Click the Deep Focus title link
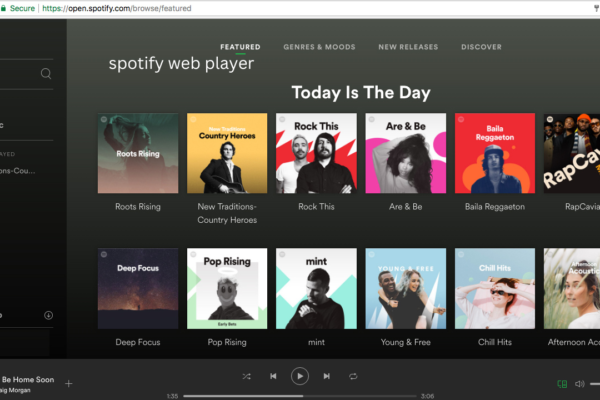The image size is (600, 400). point(138,342)
